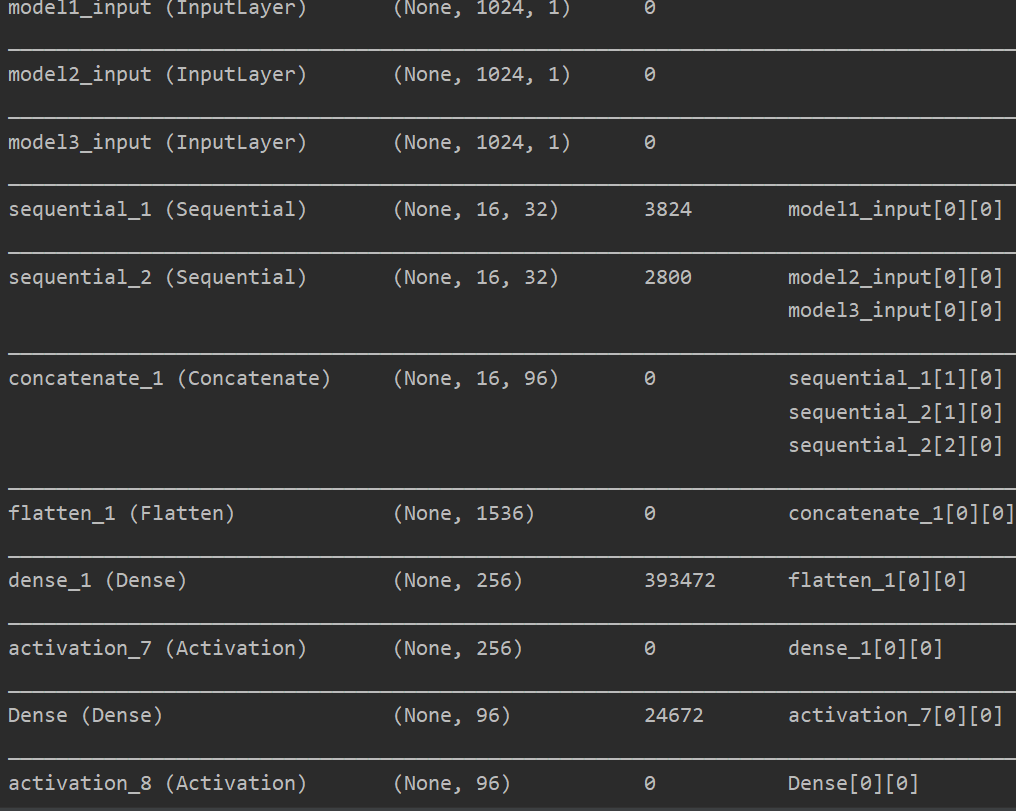Click the parameter count '2800'
1016x811 pixels.
(668, 277)
